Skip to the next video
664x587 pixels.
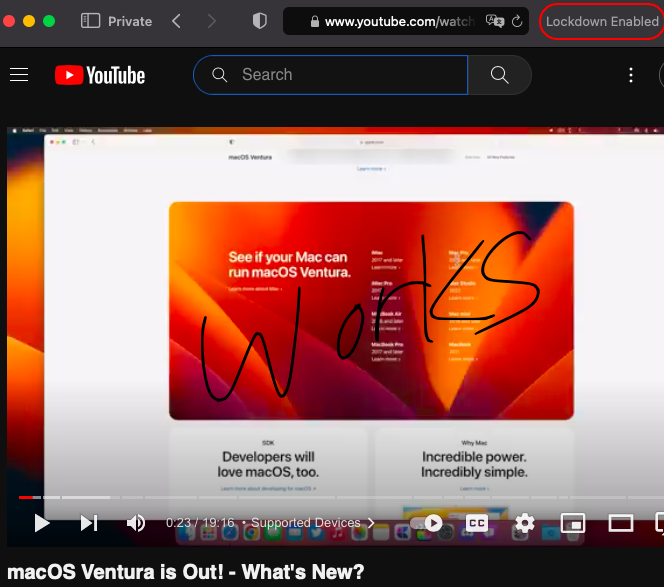tap(89, 523)
